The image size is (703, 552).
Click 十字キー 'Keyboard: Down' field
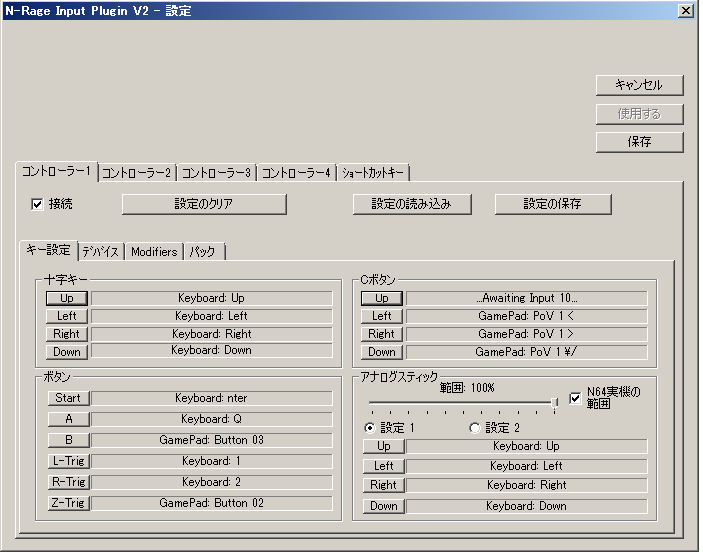212,351
